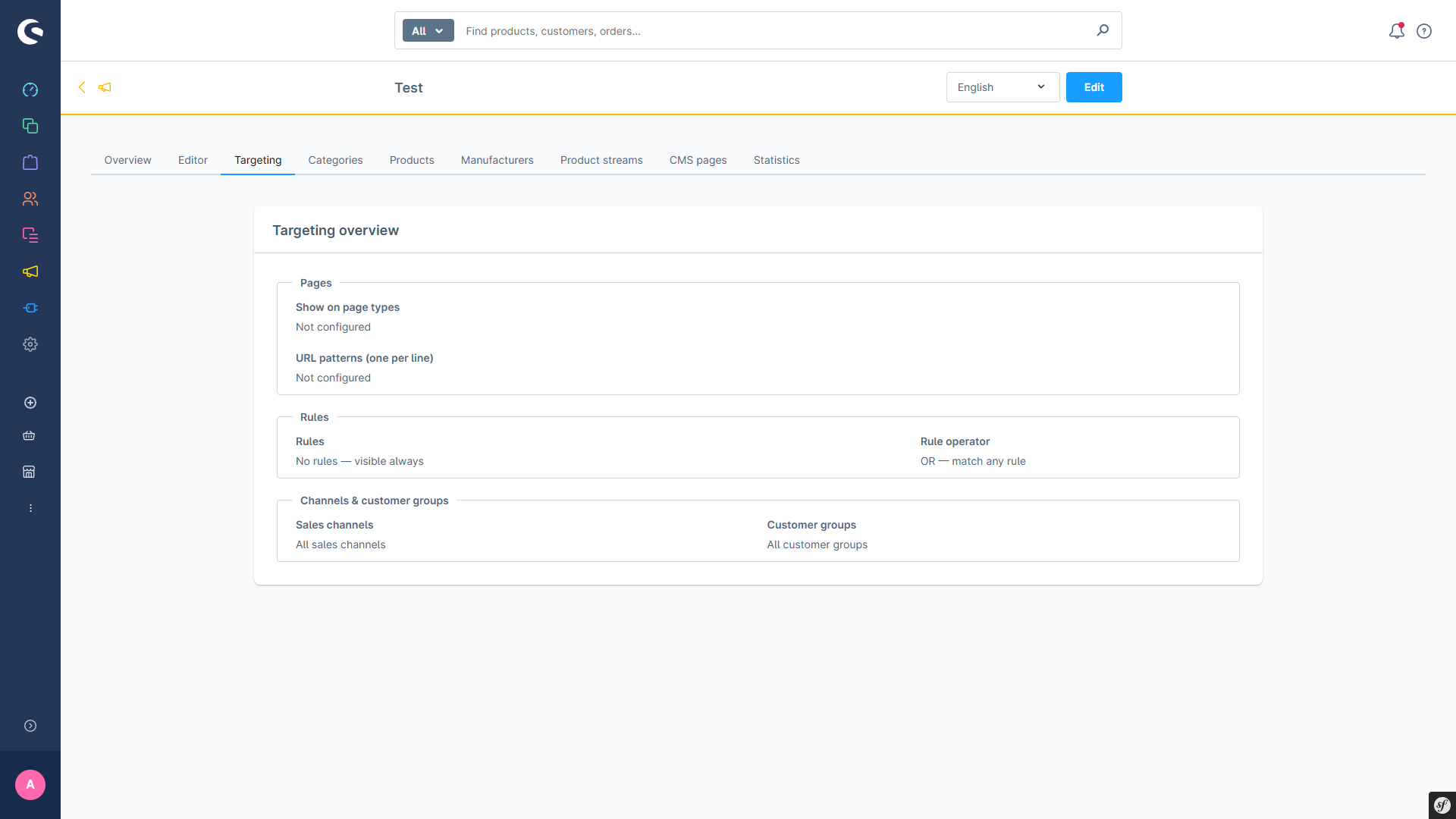This screenshot has width=1456, height=819.
Task: Switch to the Categories tab
Action: pos(335,160)
